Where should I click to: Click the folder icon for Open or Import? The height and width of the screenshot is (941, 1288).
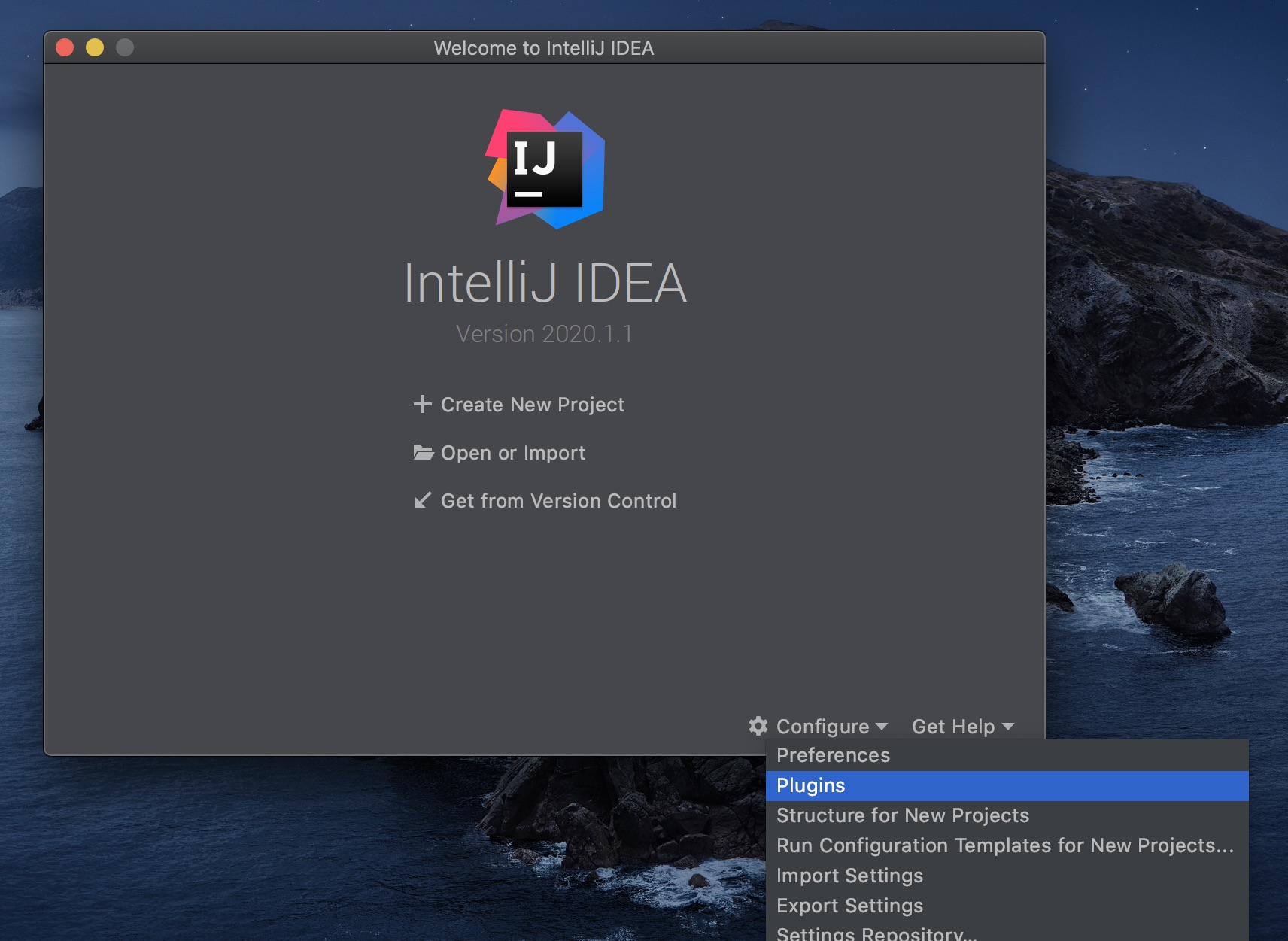pos(424,453)
